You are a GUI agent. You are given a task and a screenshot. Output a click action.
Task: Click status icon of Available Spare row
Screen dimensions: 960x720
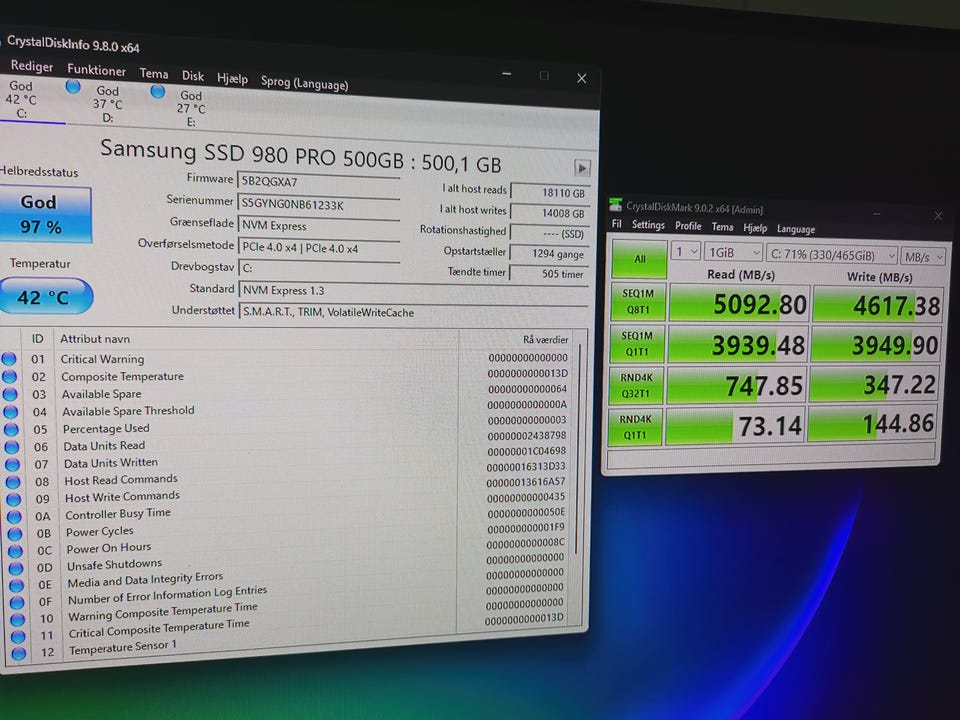point(10,394)
